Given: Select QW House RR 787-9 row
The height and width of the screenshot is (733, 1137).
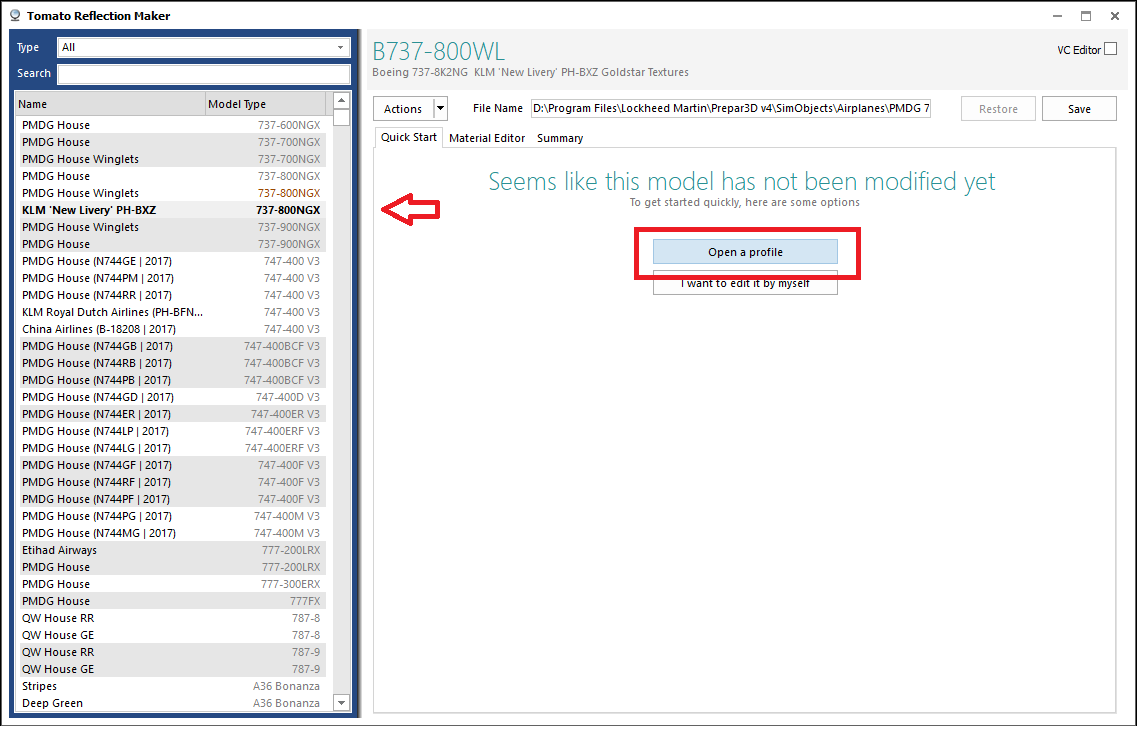Looking at the screenshot, I should click(x=171, y=653).
